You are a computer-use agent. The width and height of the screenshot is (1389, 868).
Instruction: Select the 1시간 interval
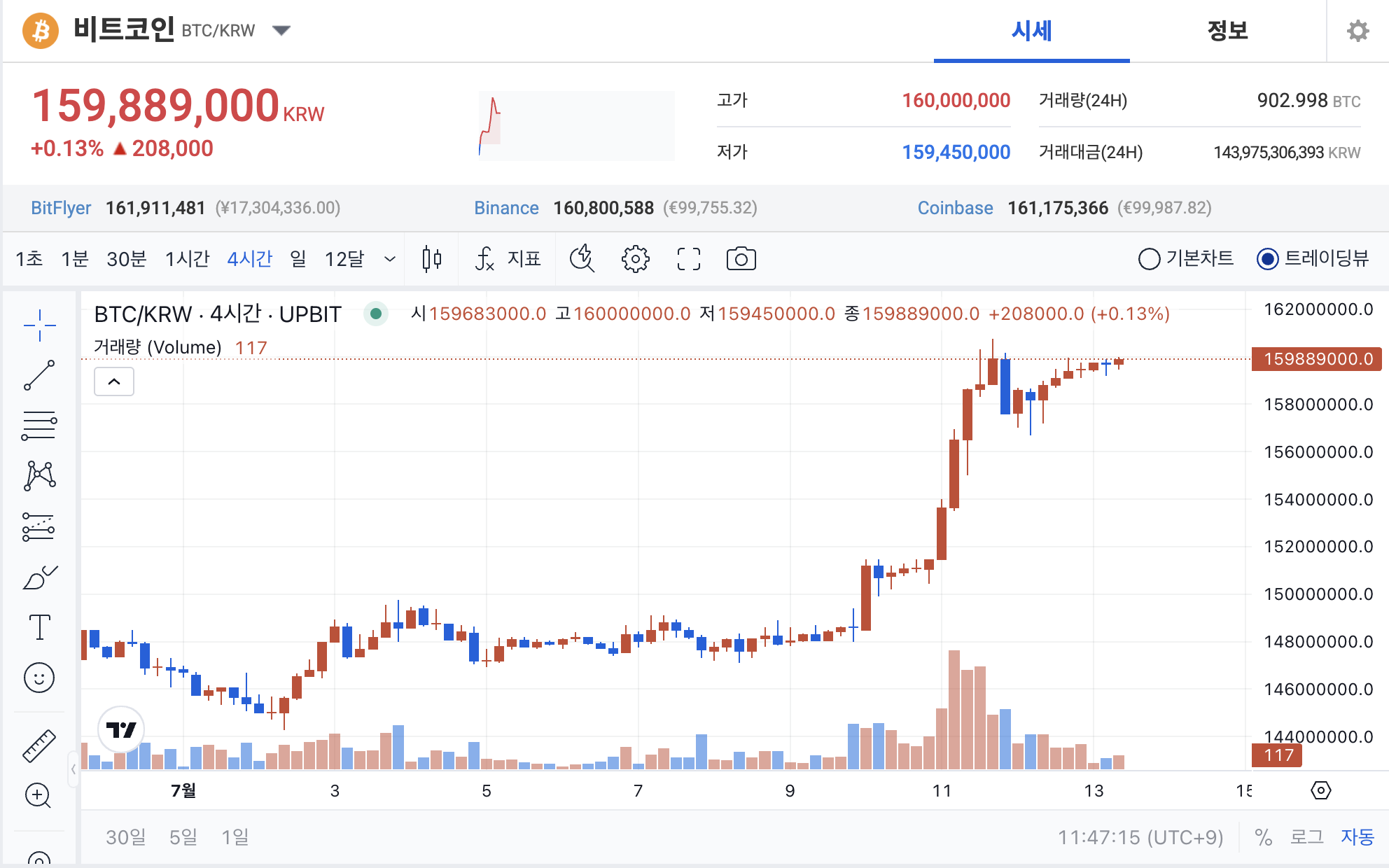pyautogui.click(x=187, y=259)
